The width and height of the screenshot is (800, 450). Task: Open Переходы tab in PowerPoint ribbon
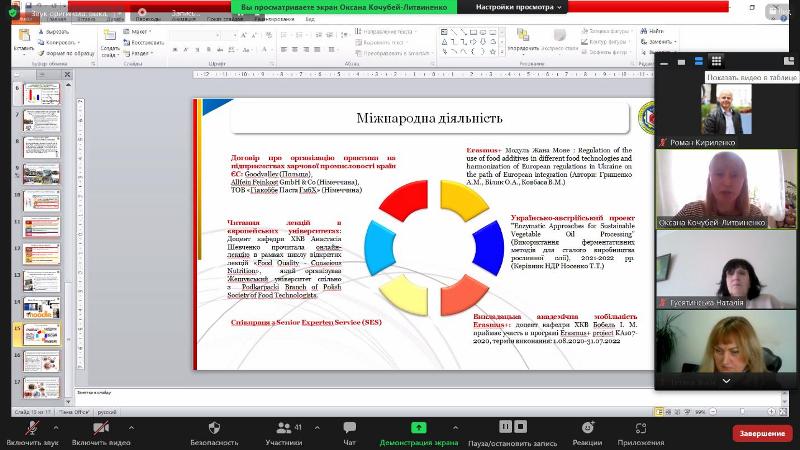tap(148, 18)
